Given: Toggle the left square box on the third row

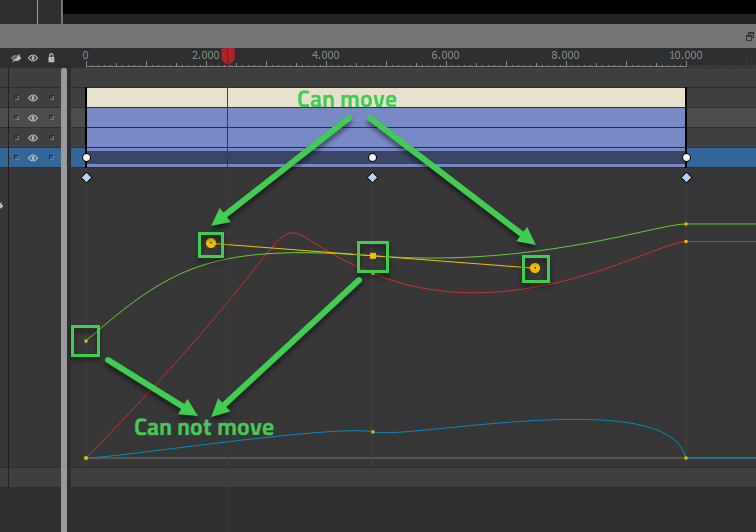Looking at the screenshot, I should point(16,138).
